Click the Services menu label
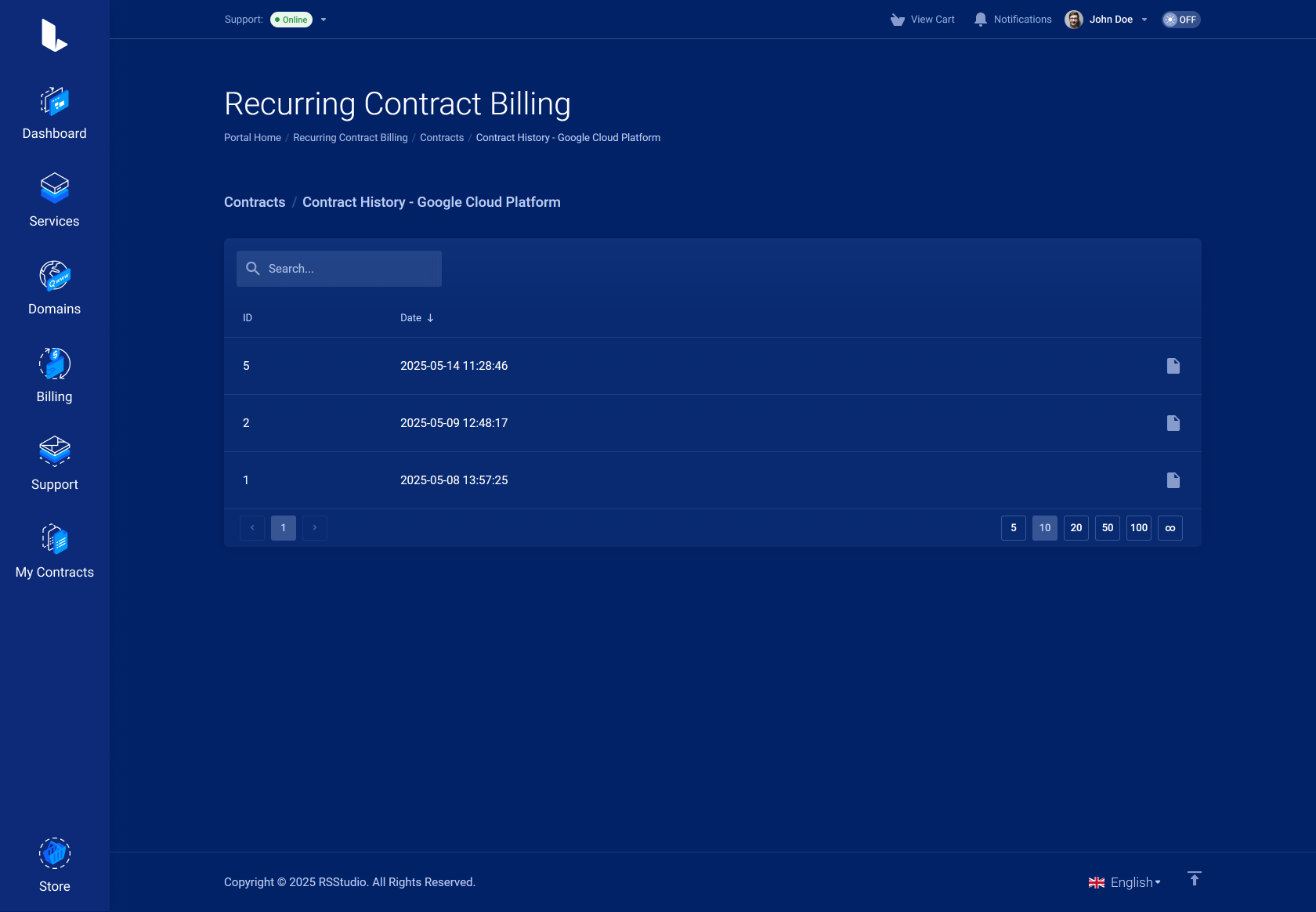Viewport: 1316px width, 912px height. (x=55, y=222)
